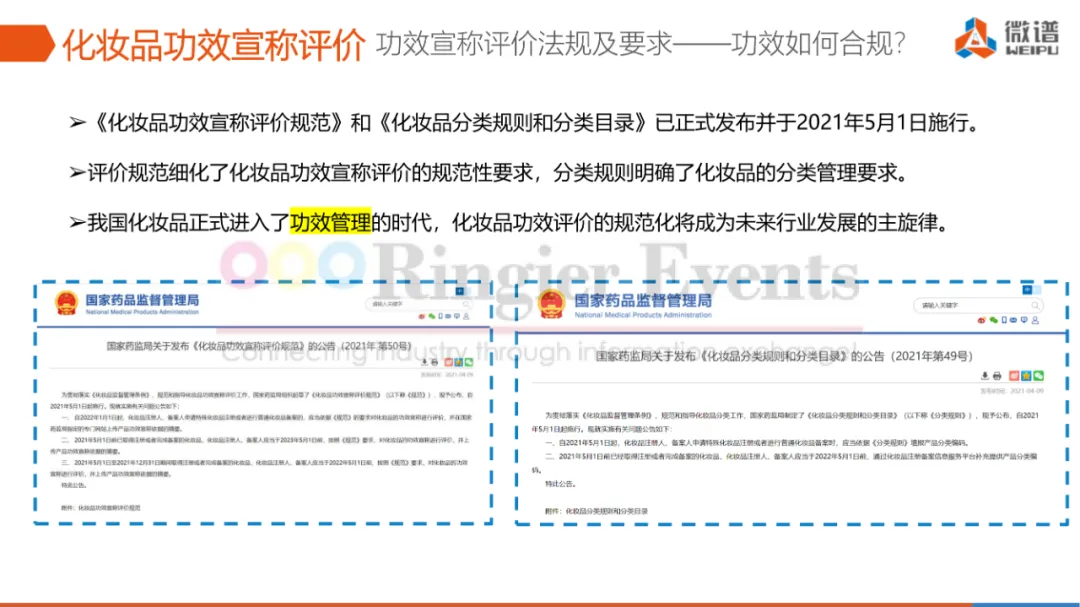This screenshot has height=607, width=1080.
Task: Click the user account icon in the 第49号 notice page header
Action: point(1035,320)
